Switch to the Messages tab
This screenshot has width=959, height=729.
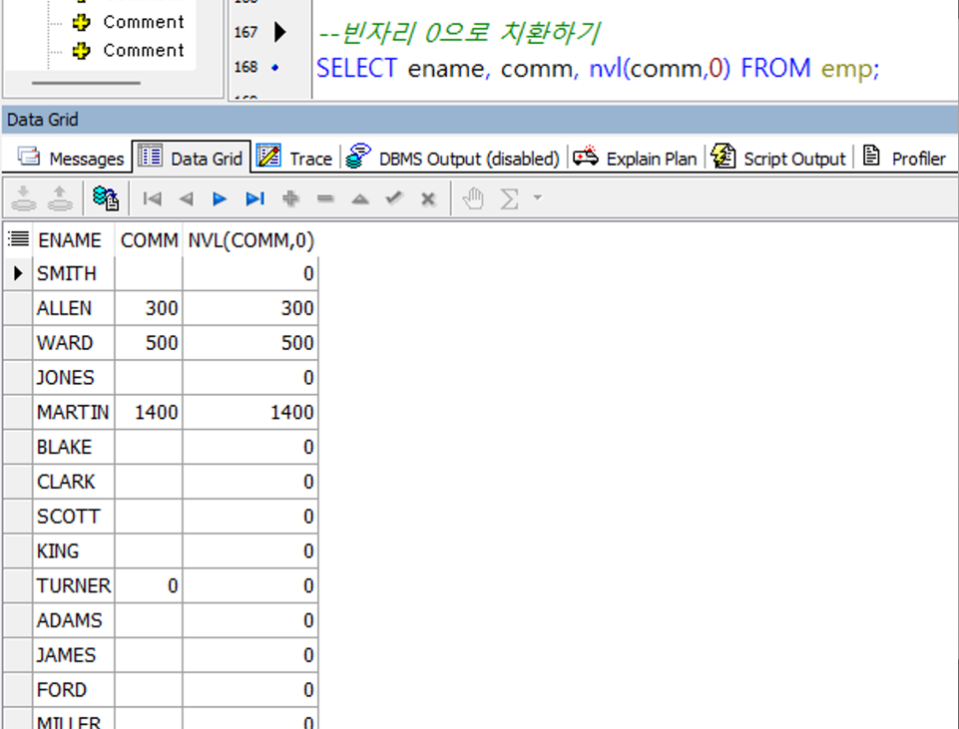coord(71,158)
